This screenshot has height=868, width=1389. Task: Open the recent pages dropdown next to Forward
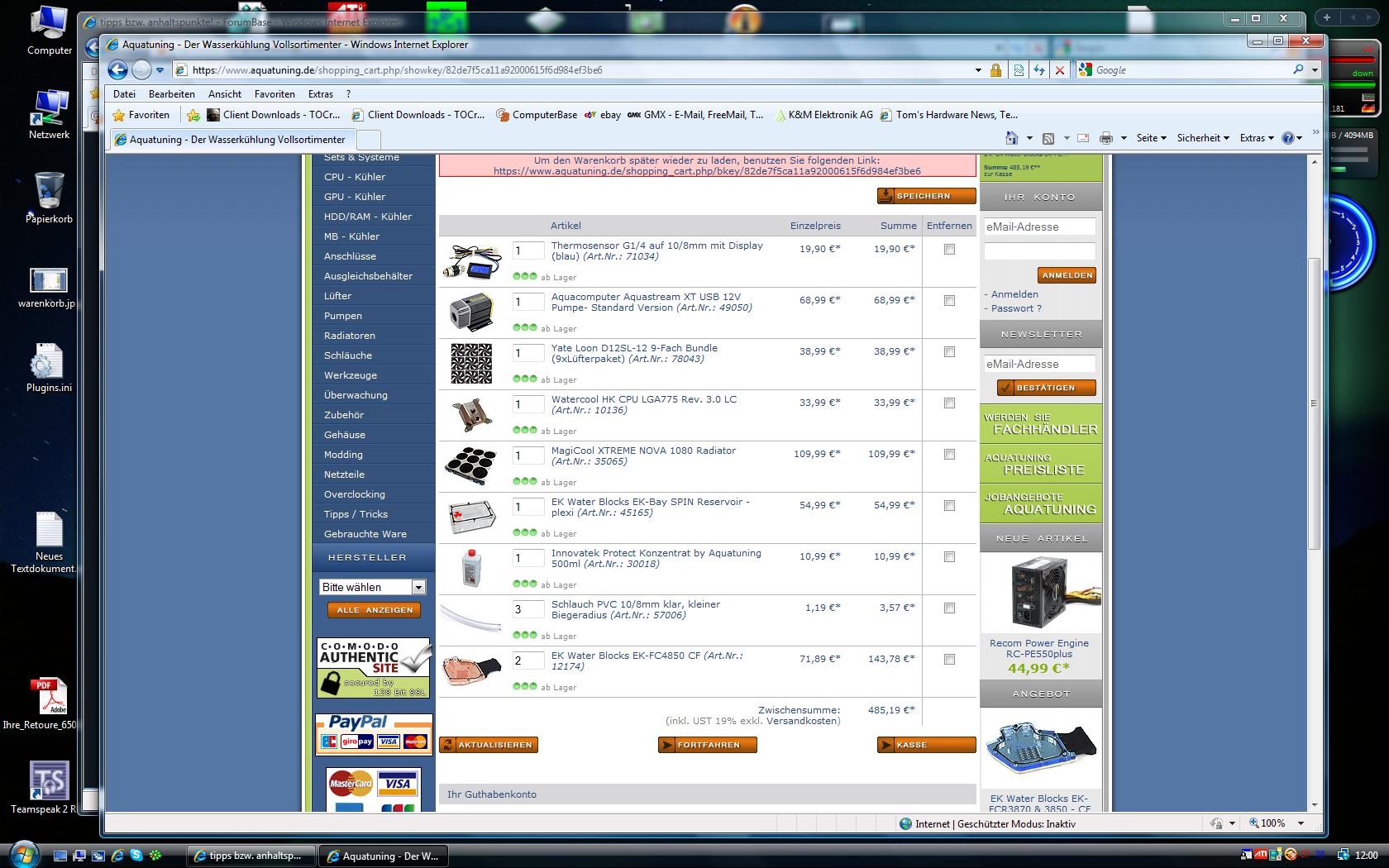click(x=160, y=70)
